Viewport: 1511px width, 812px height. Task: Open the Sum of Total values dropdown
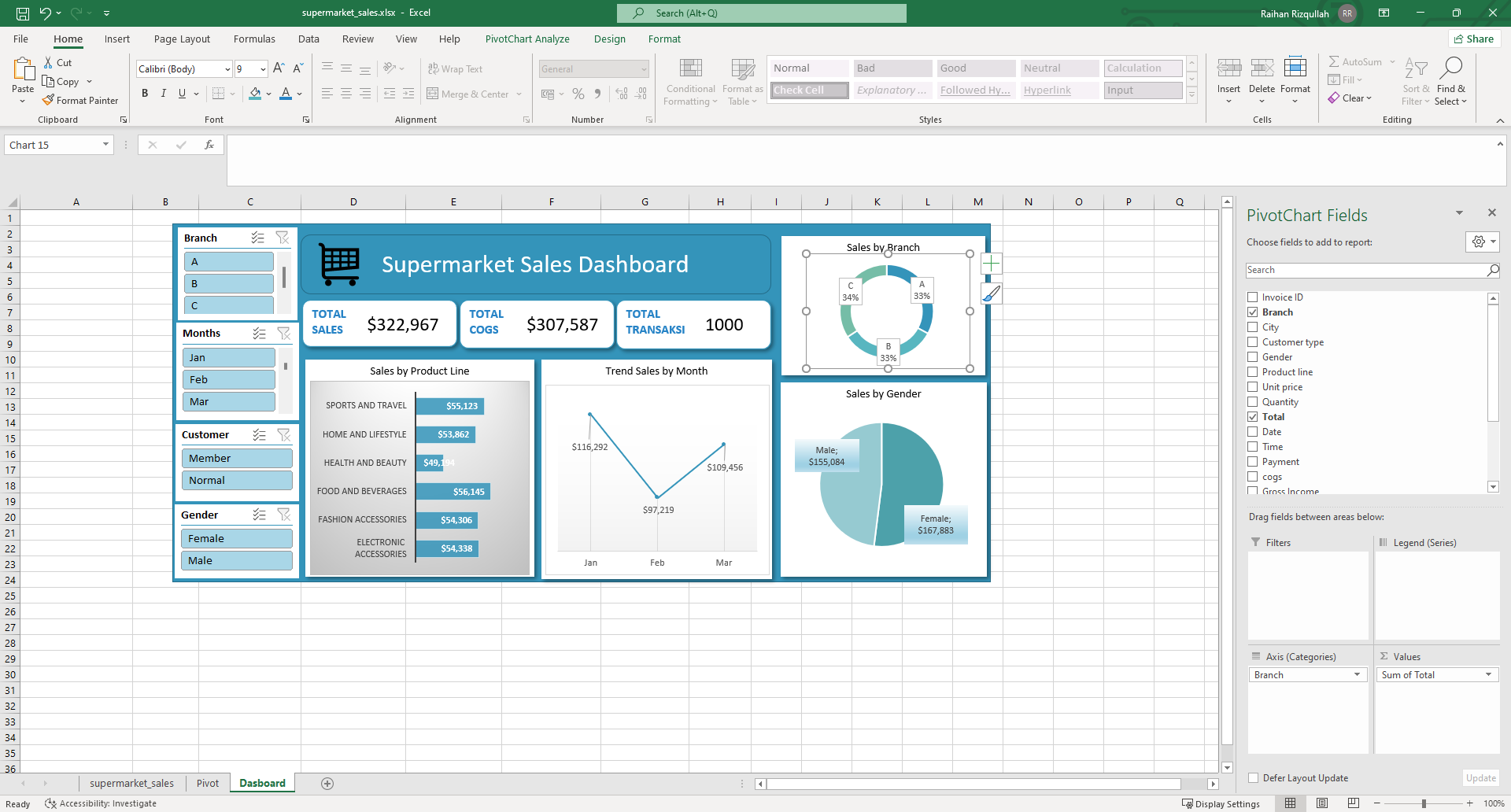click(x=1487, y=674)
